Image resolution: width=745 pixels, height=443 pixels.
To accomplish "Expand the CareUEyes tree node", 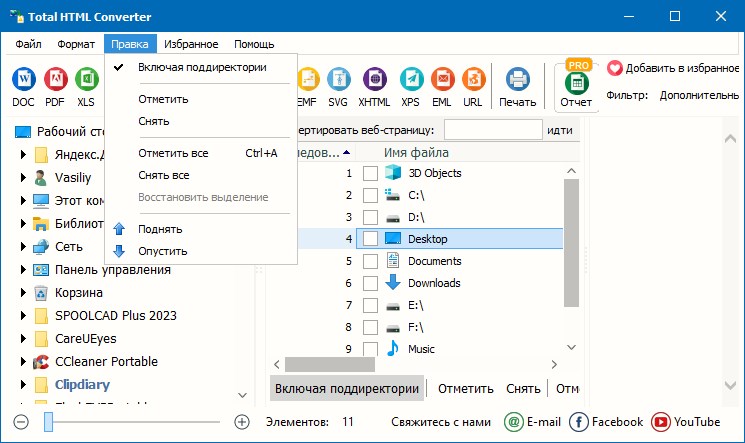I will (x=23, y=338).
